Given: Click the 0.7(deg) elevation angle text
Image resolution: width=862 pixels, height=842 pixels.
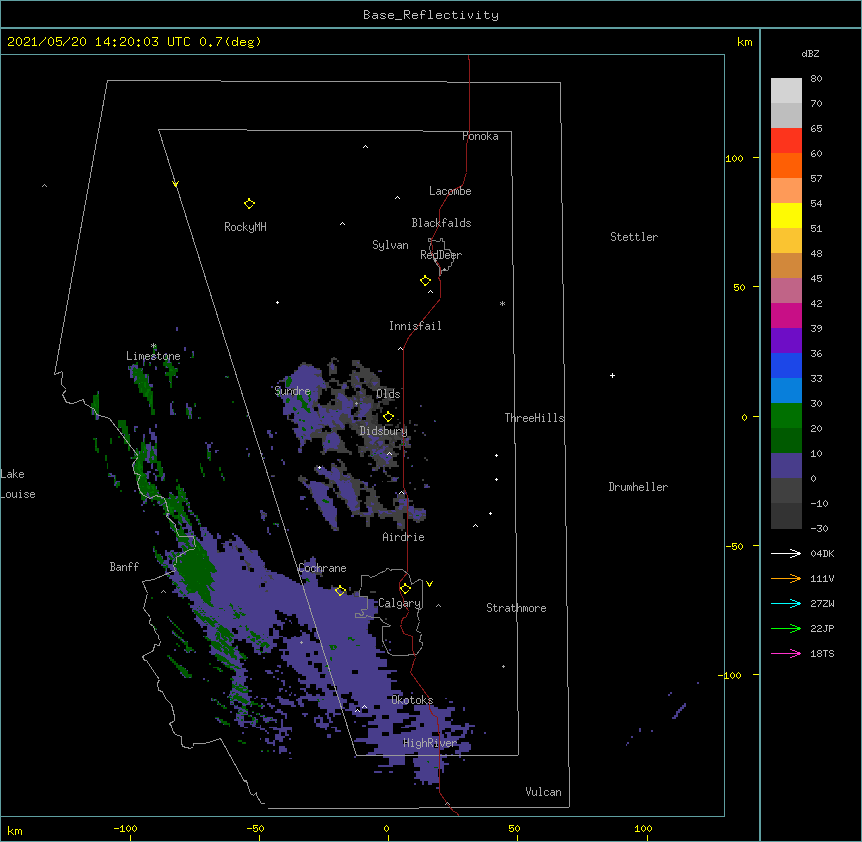Looking at the screenshot, I should coord(230,42).
